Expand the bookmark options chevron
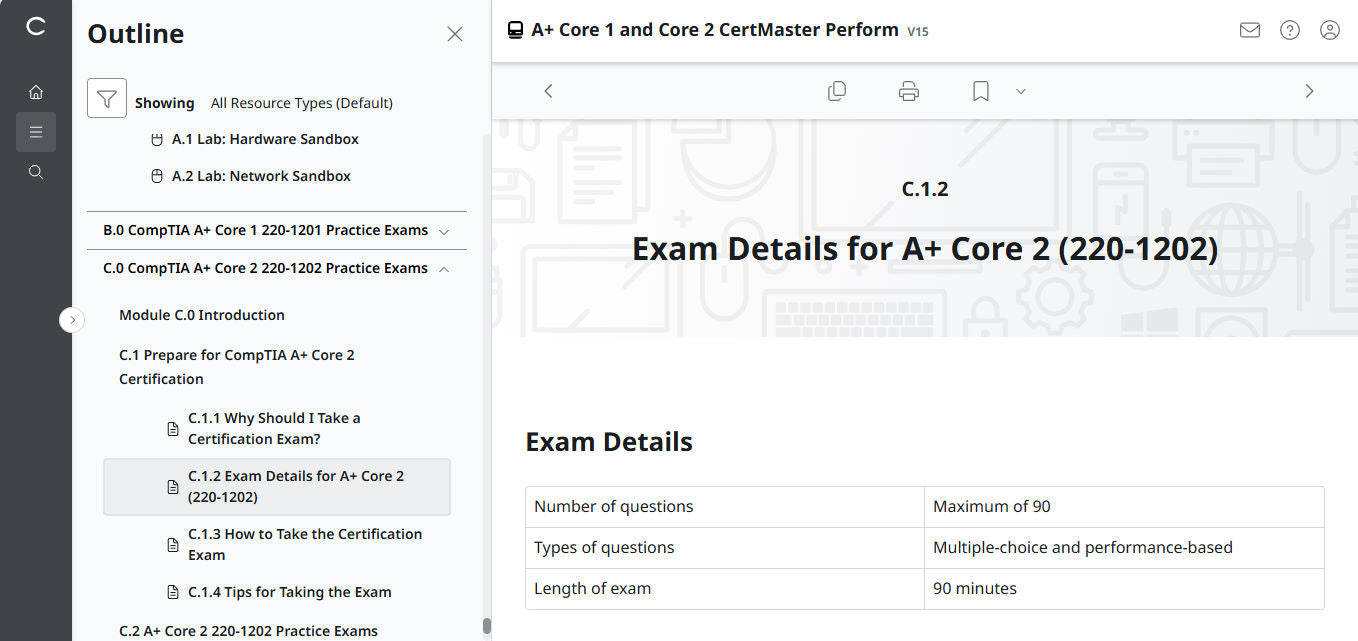 (x=1020, y=91)
